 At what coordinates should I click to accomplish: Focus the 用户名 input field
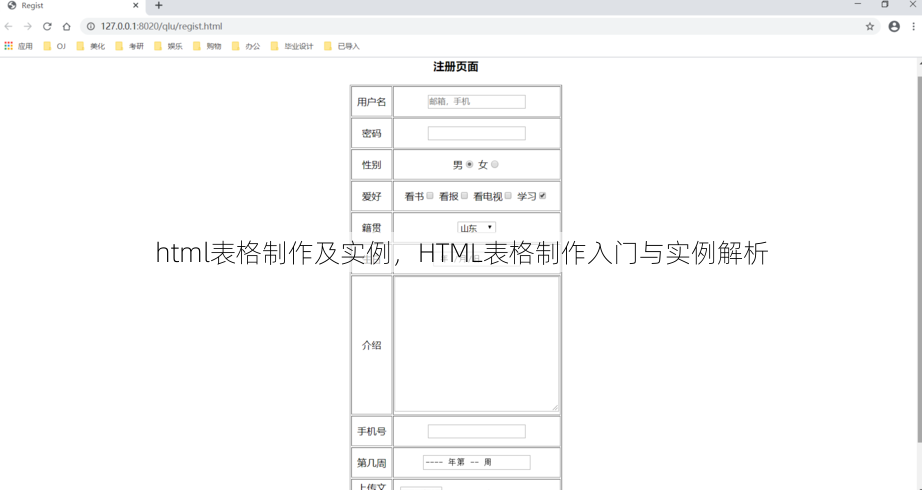(476, 102)
